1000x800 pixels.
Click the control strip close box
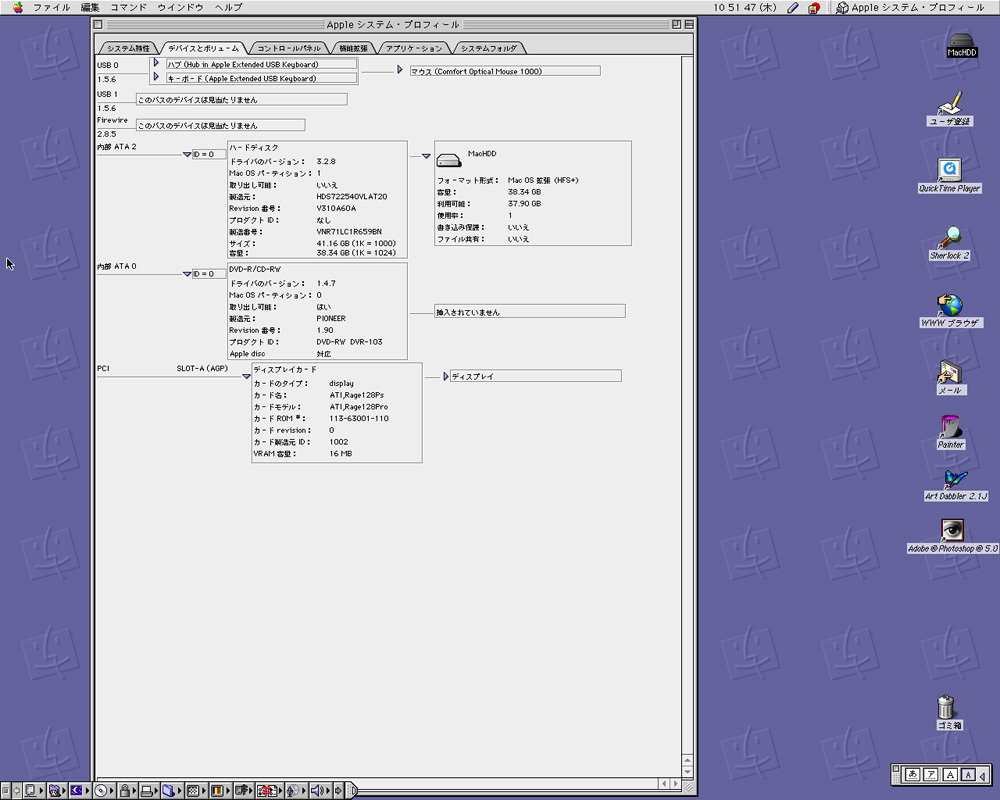(x=5, y=791)
